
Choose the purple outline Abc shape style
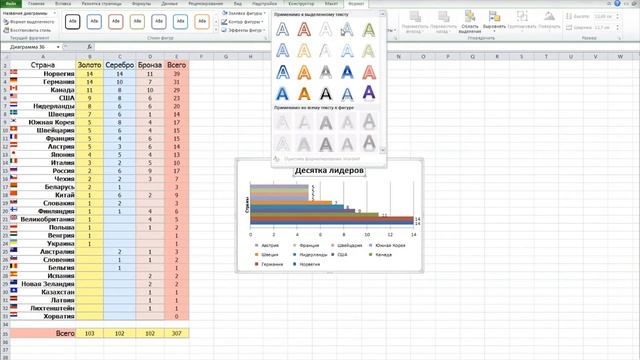tap(158, 22)
